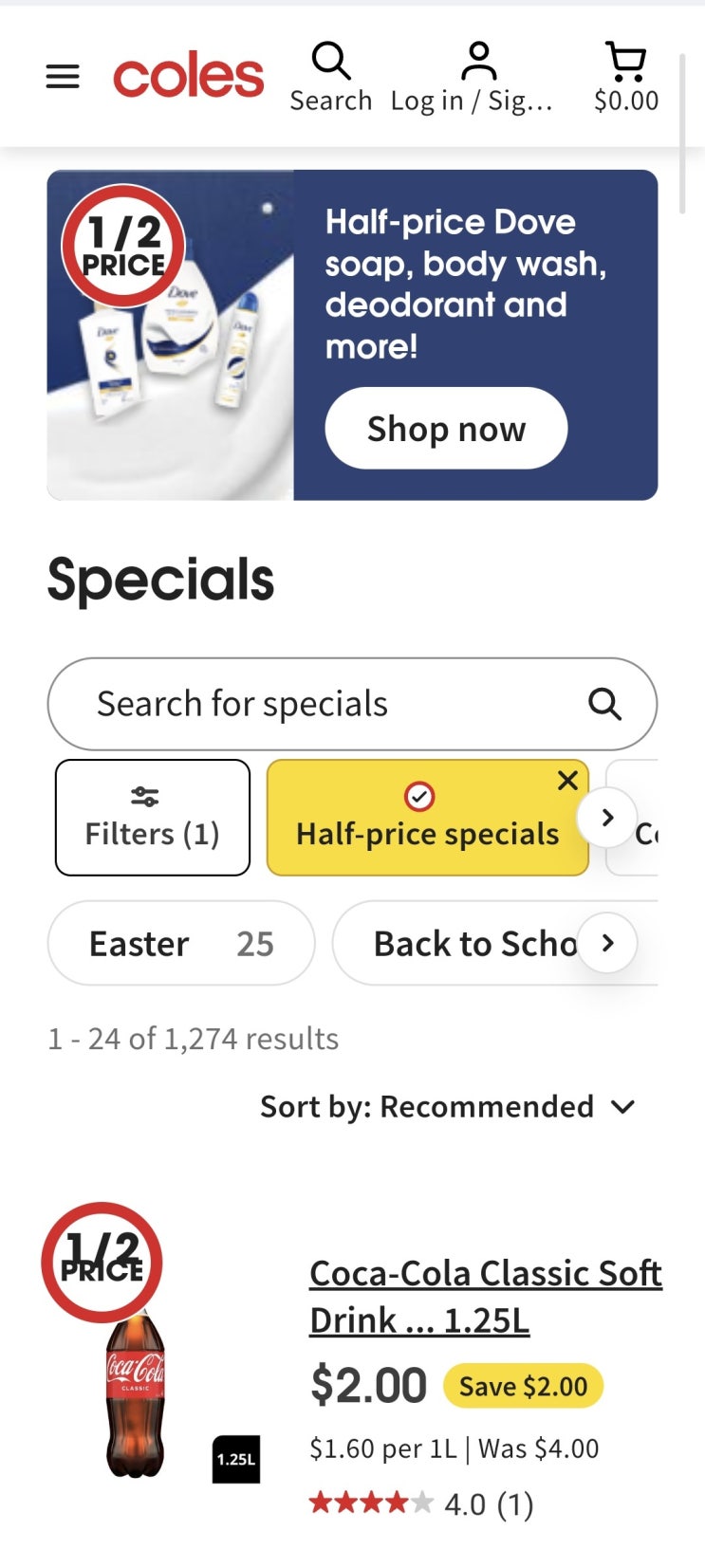The width and height of the screenshot is (705, 1568).
Task: Select the Easter category chip
Action: coord(181,944)
